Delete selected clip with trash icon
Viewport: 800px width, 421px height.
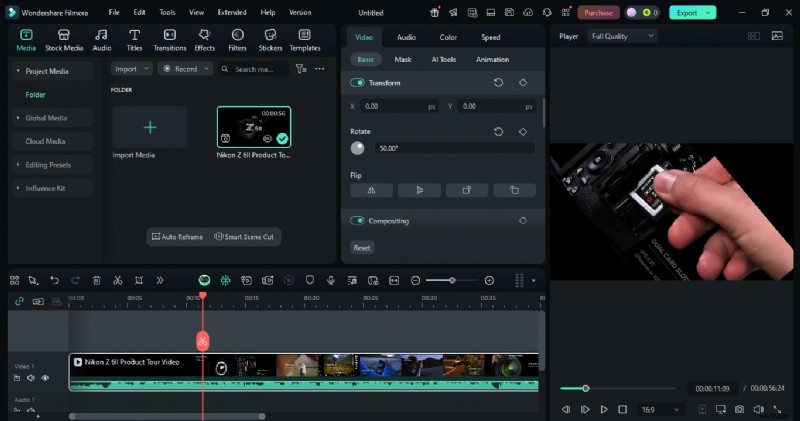coord(96,280)
